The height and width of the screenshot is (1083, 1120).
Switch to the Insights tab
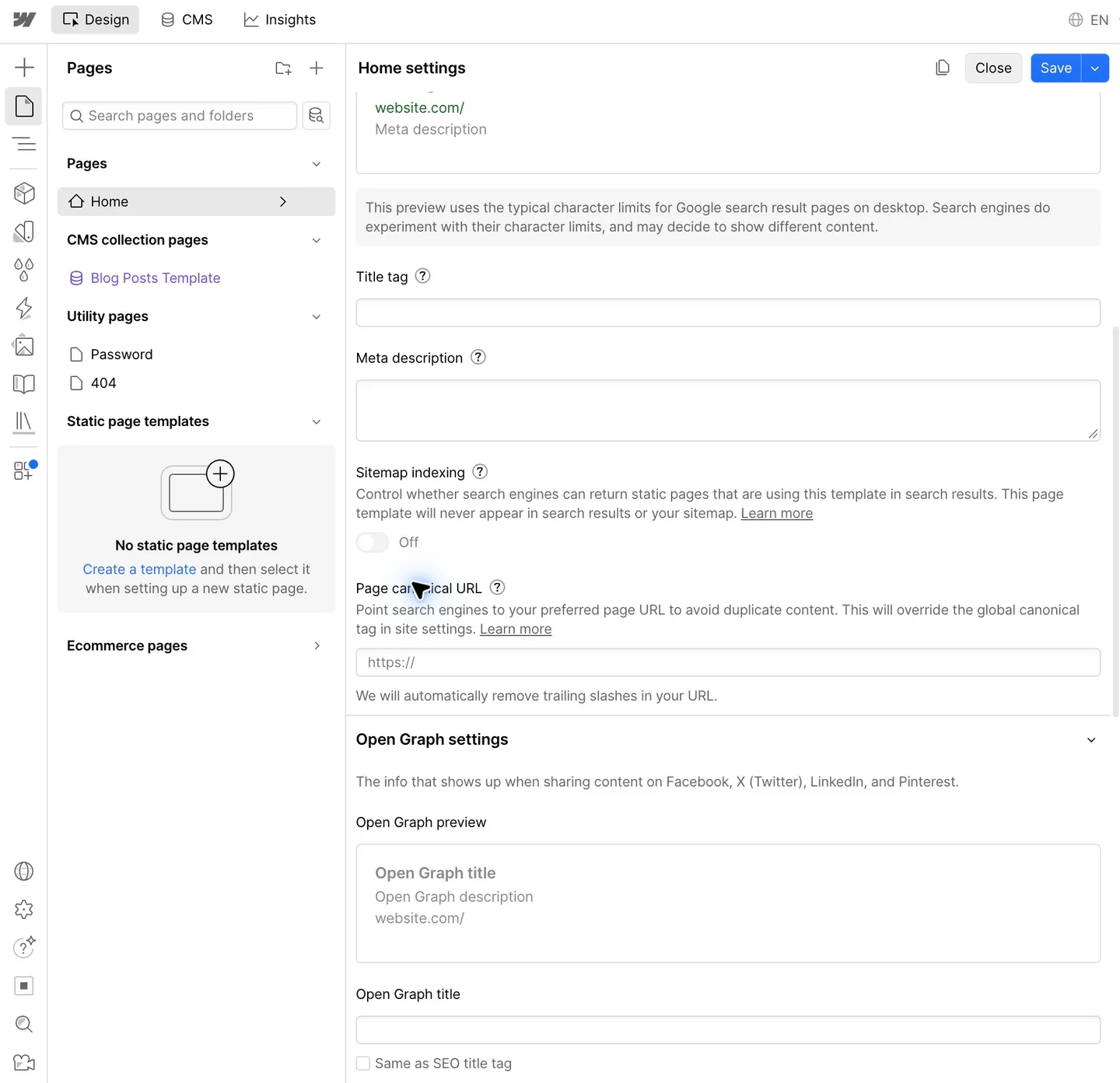tap(280, 19)
